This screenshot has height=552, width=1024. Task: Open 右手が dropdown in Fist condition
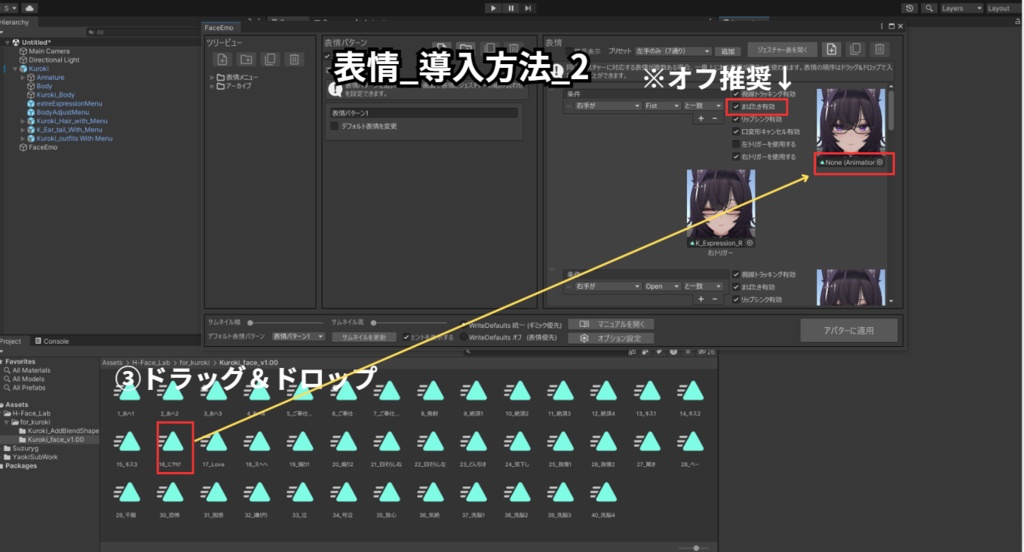[607, 106]
